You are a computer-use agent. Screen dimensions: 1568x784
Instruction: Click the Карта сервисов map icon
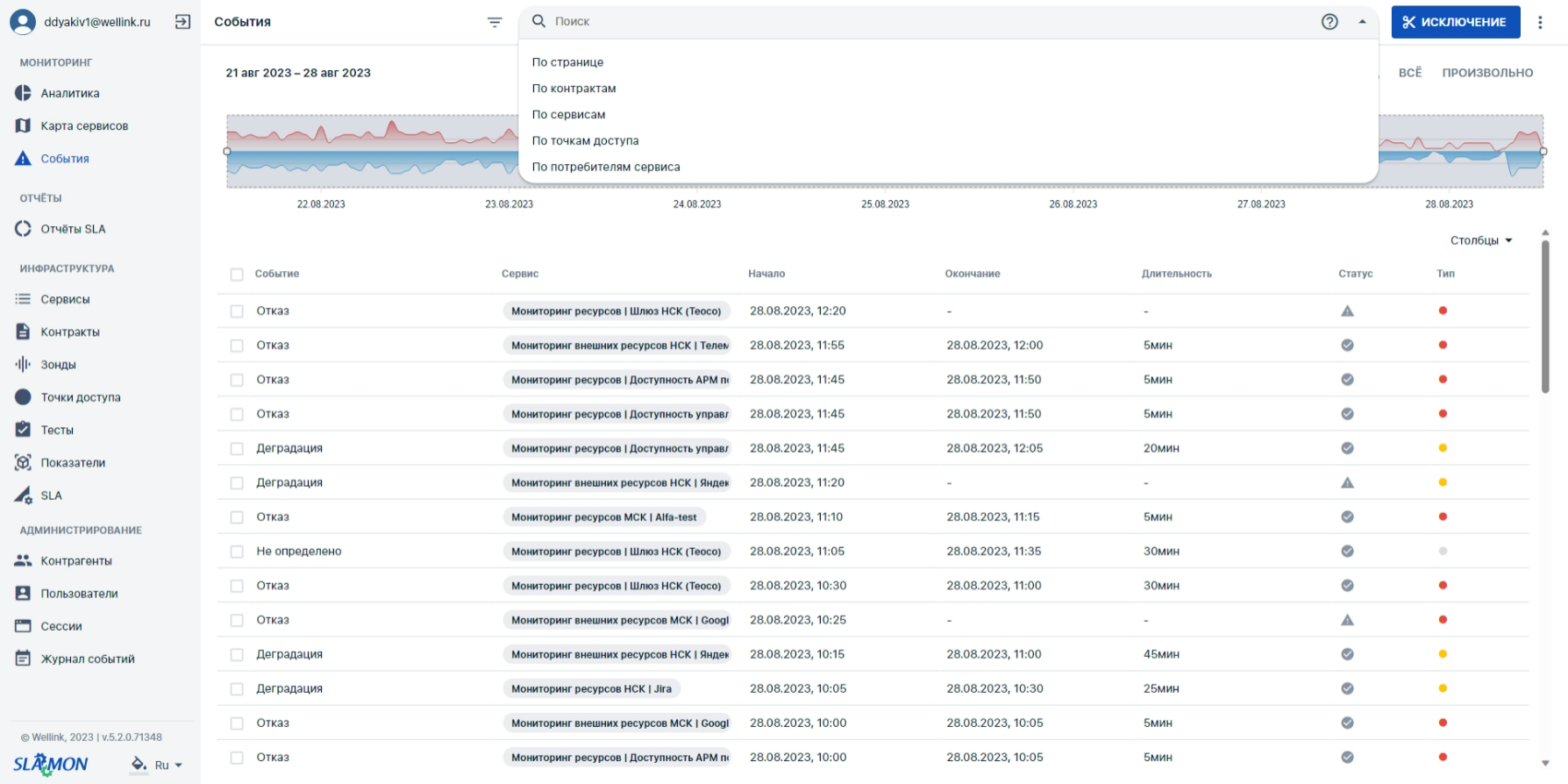(23, 125)
